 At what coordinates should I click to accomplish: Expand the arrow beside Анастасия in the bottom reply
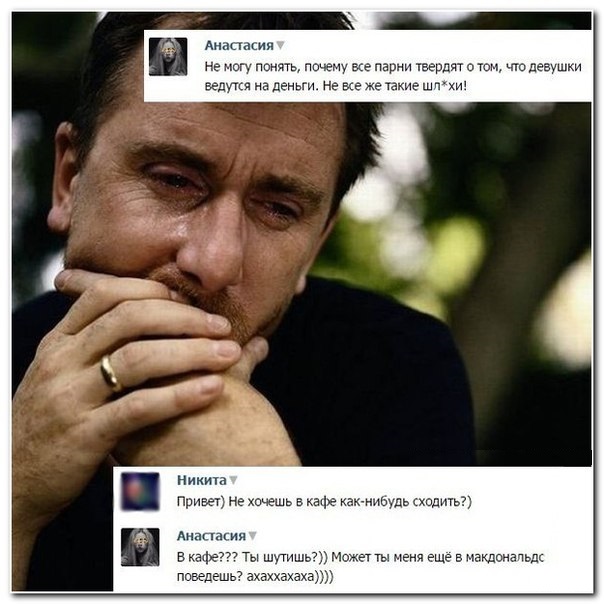[x=252, y=536]
